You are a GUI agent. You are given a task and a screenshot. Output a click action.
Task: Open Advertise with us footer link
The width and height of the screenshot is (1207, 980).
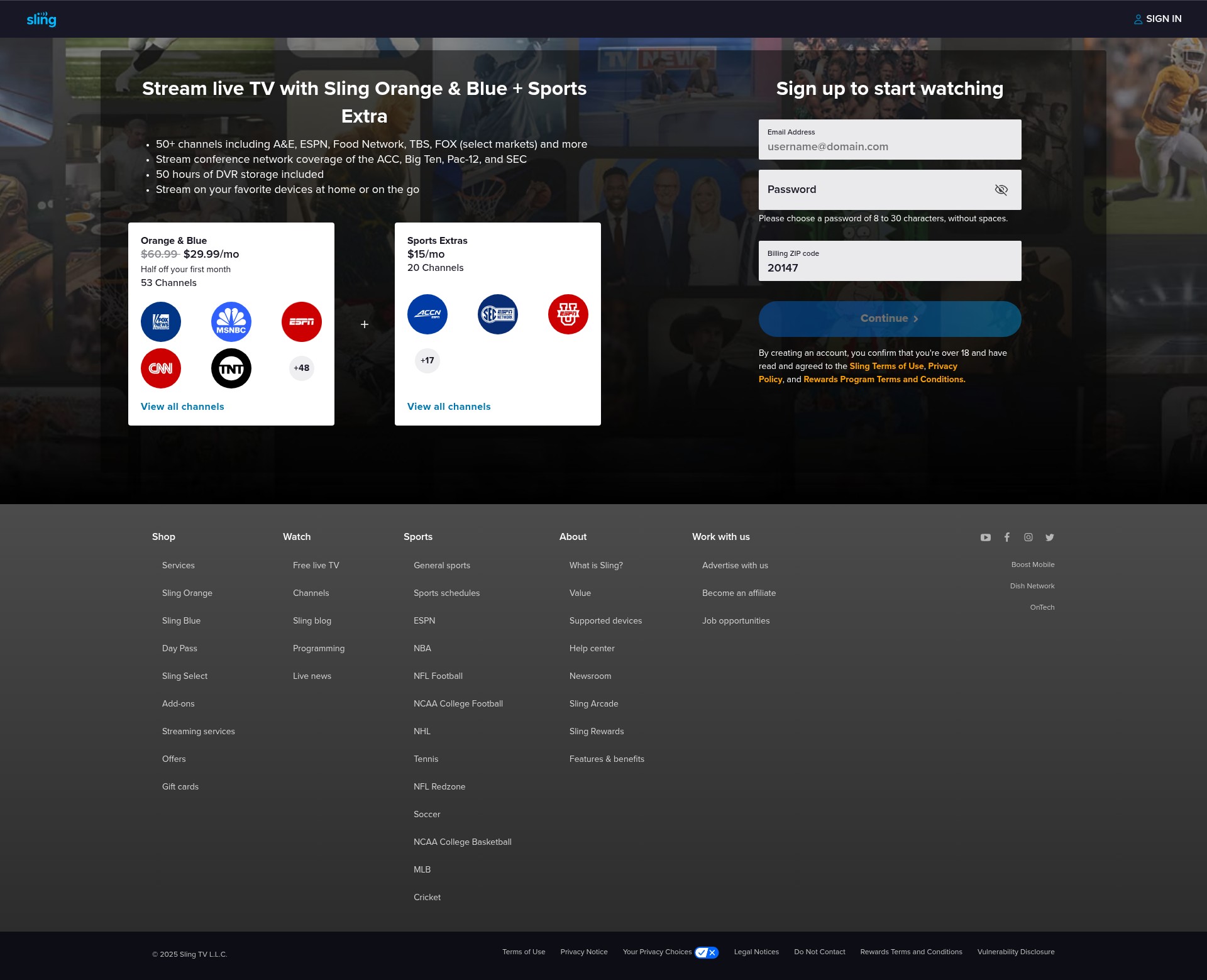(735, 565)
